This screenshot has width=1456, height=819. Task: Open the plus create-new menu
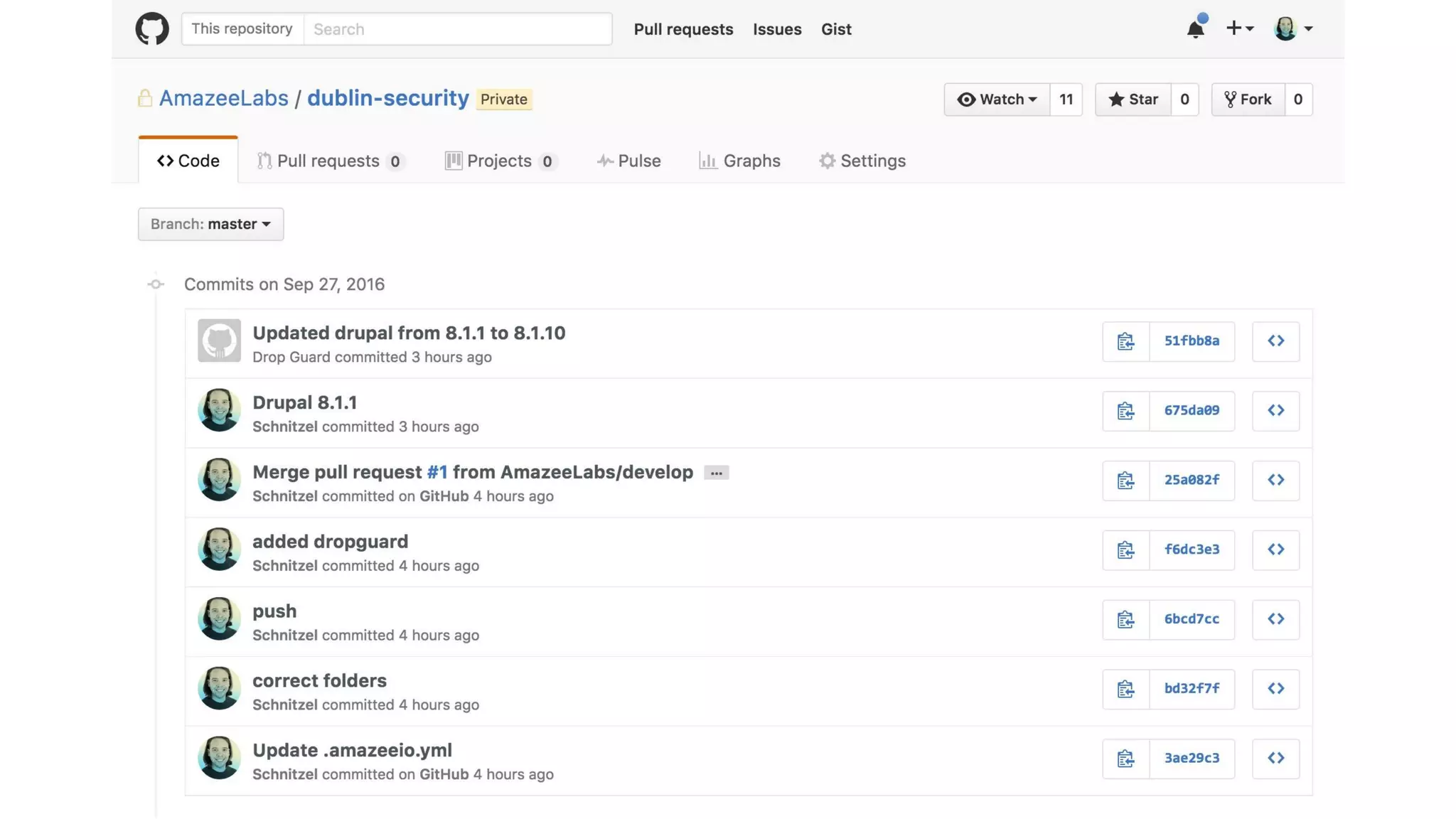1239,28
